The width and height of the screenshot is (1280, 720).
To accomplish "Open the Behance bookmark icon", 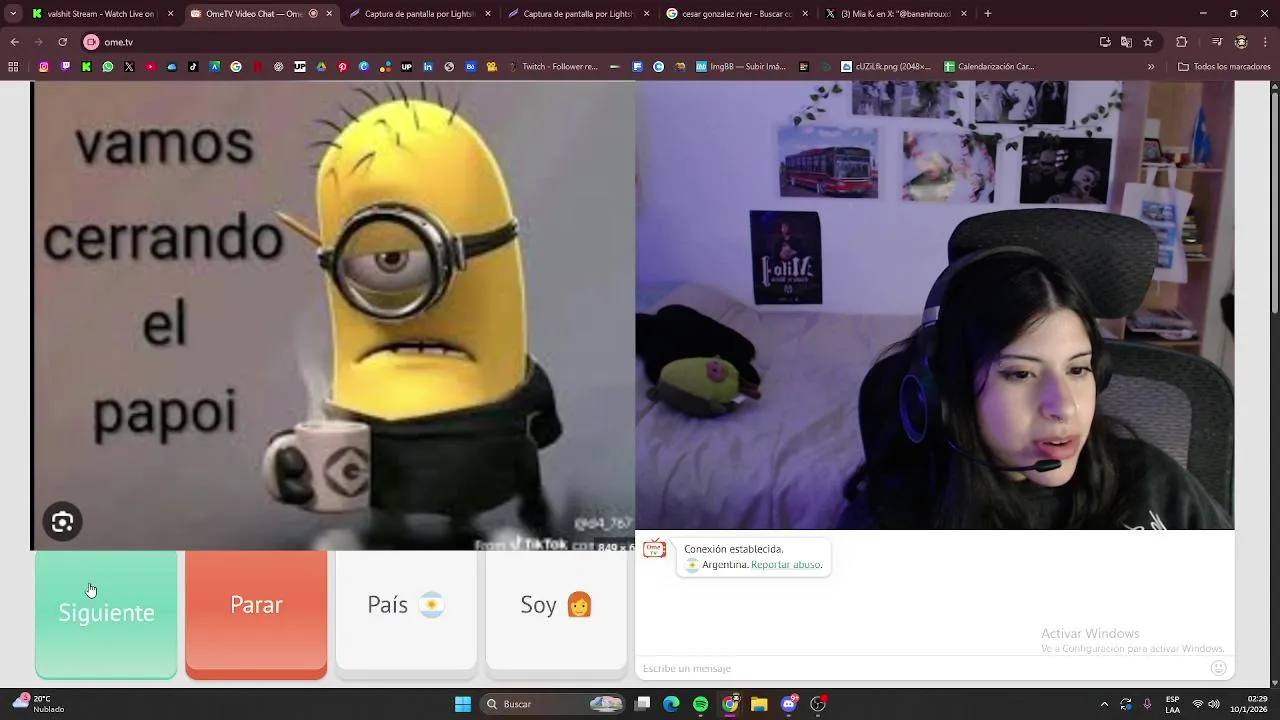I will (x=470, y=67).
